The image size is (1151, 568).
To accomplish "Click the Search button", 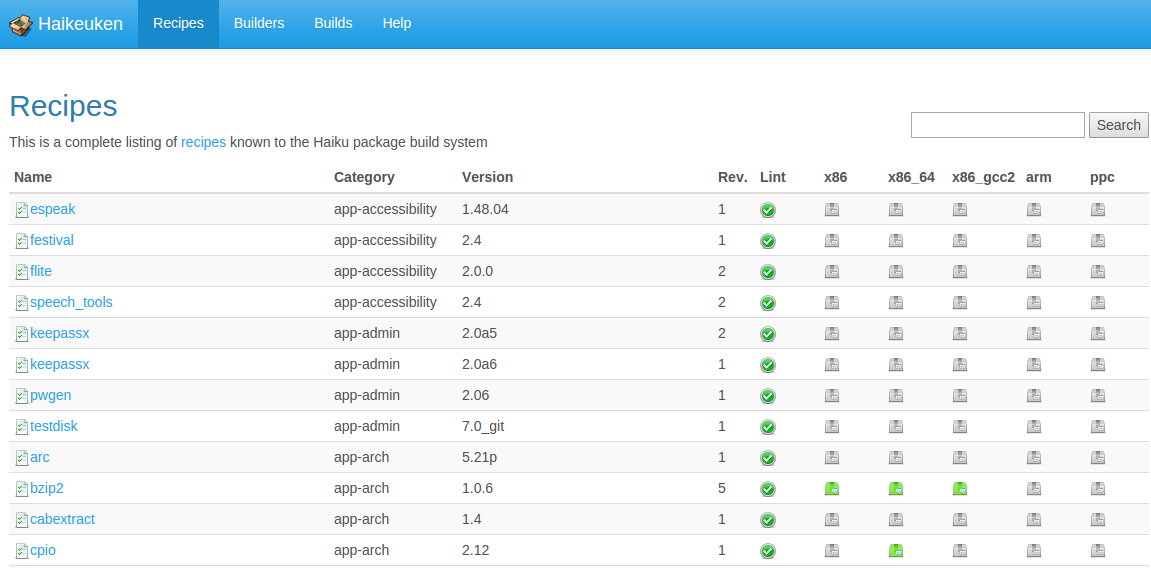I will pos(1119,125).
